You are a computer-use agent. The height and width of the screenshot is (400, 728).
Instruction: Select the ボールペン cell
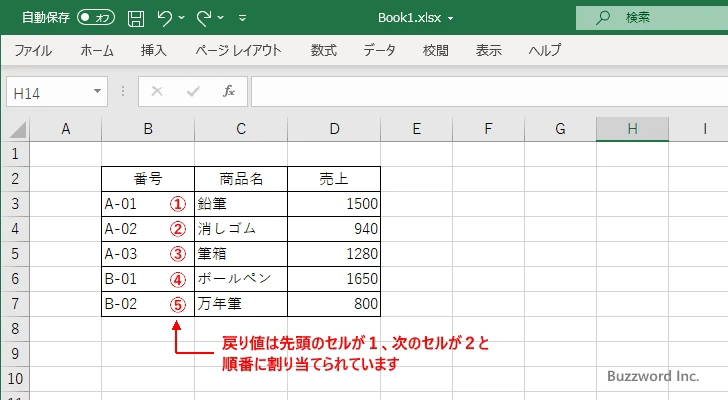pos(241,279)
